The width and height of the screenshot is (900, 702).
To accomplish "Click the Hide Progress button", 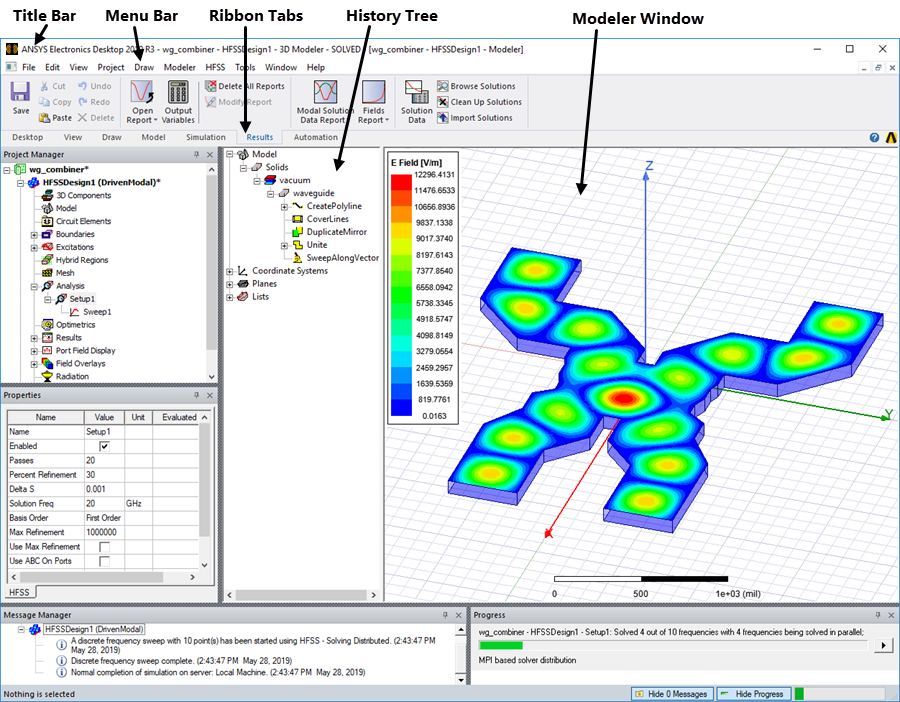I will point(753,694).
